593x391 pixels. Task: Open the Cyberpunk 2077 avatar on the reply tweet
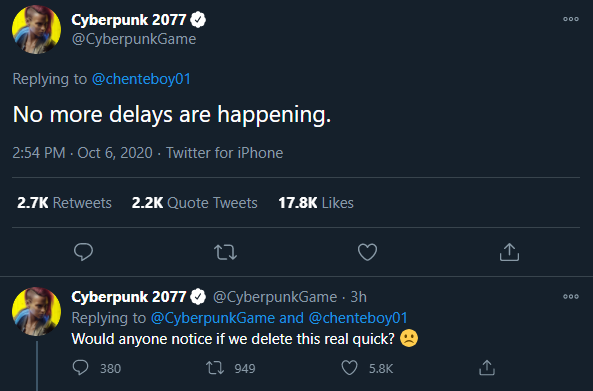(36, 311)
